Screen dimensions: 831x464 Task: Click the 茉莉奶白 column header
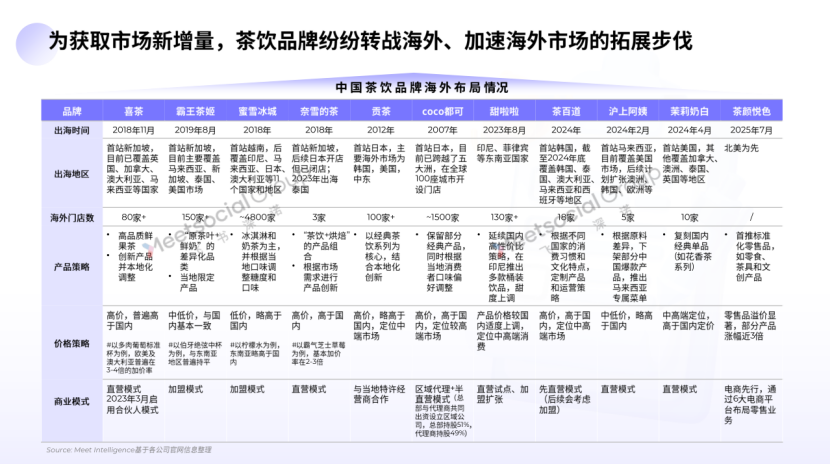[689, 111]
